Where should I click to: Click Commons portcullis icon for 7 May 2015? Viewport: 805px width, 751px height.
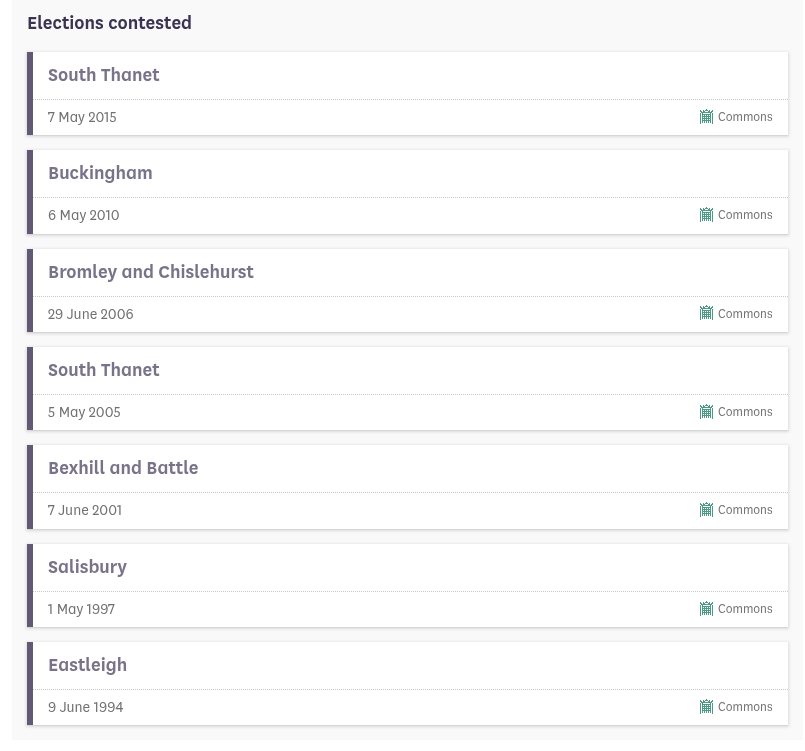tap(706, 117)
